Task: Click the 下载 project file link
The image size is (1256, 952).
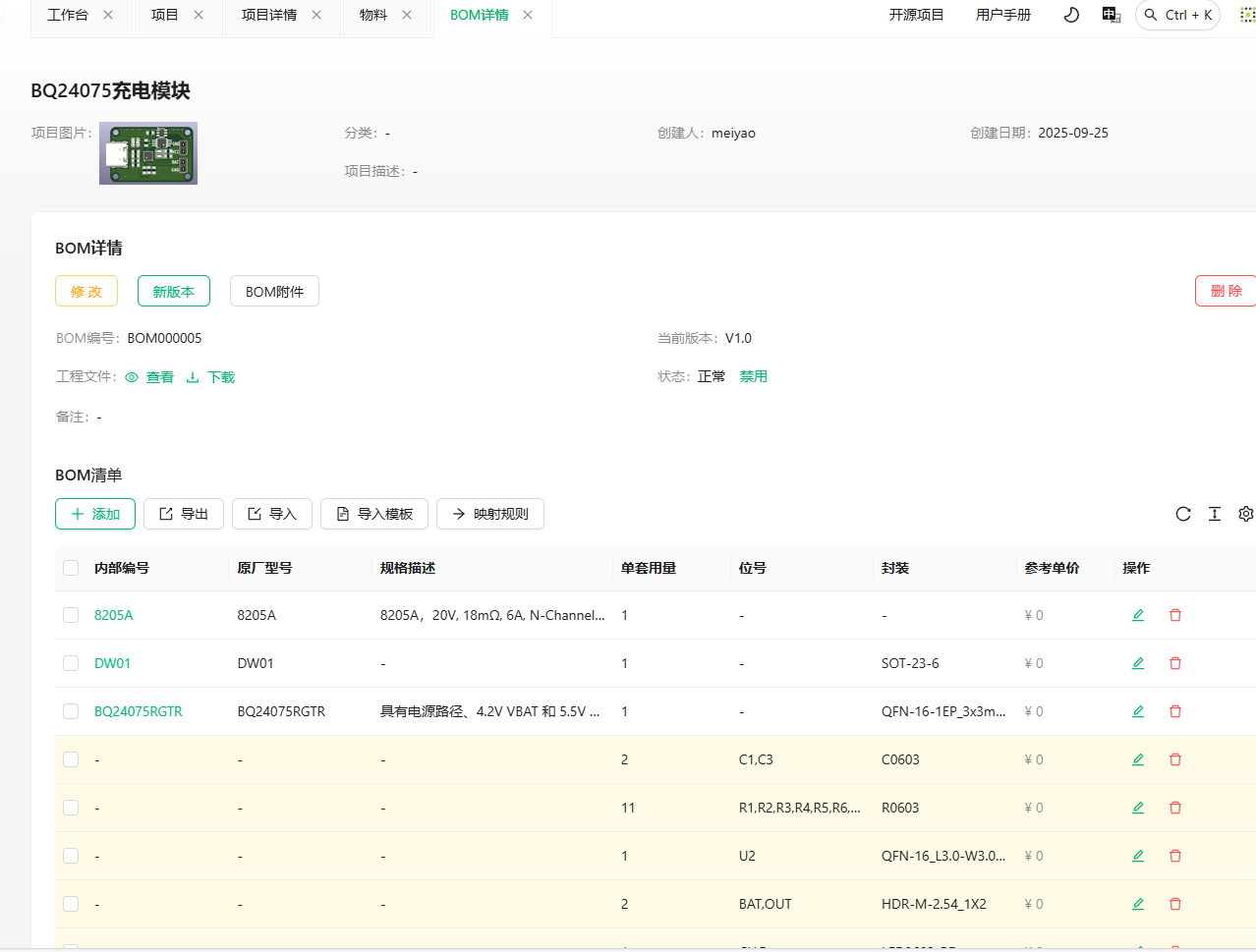Action: point(211,377)
